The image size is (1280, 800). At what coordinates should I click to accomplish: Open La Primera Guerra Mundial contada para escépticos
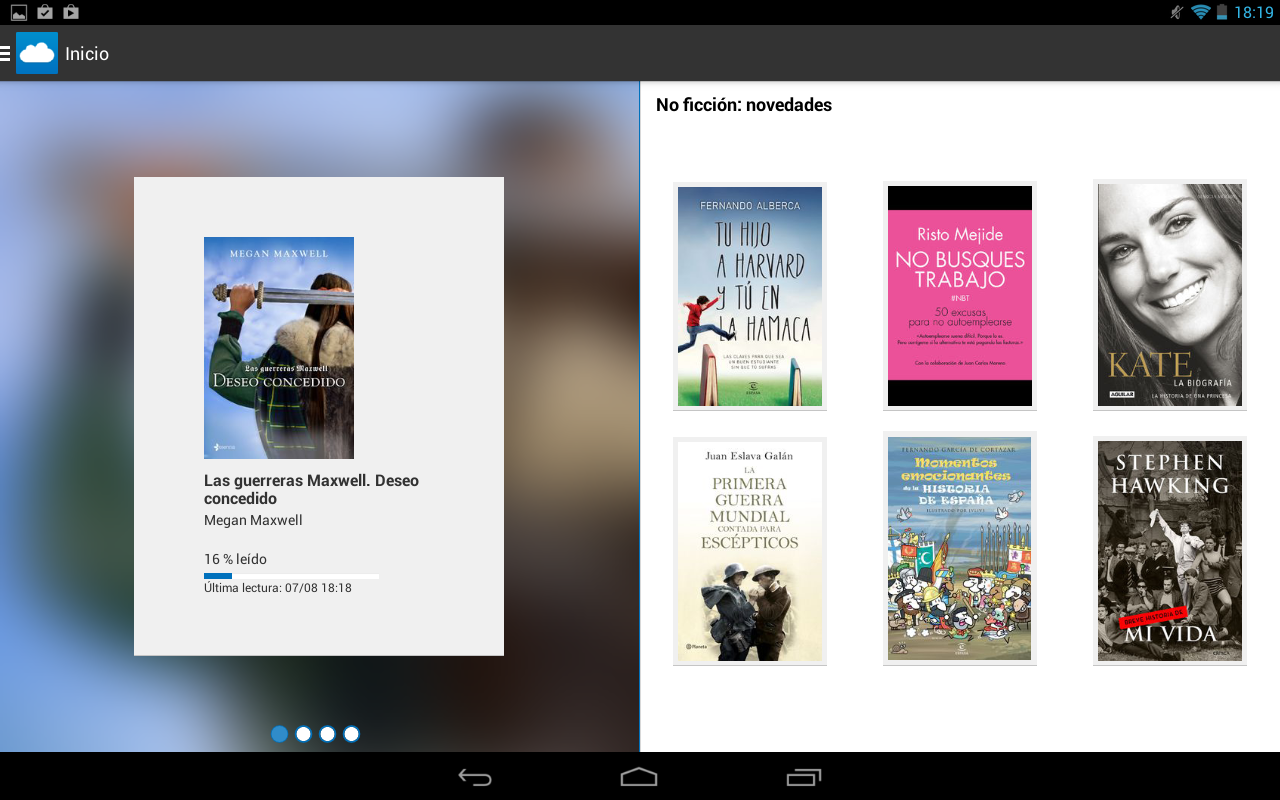point(750,551)
